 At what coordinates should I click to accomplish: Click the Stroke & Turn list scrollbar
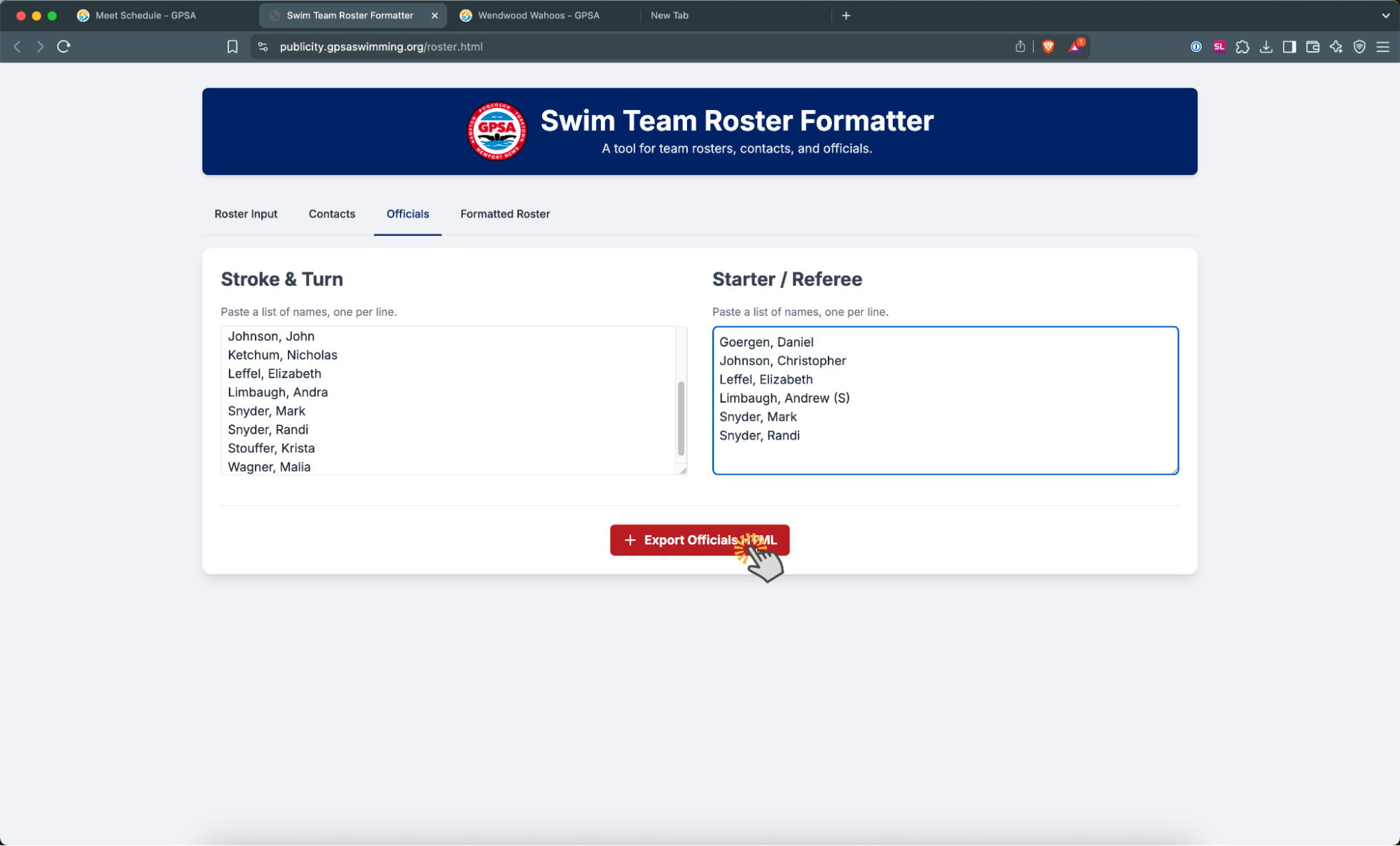click(681, 418)
